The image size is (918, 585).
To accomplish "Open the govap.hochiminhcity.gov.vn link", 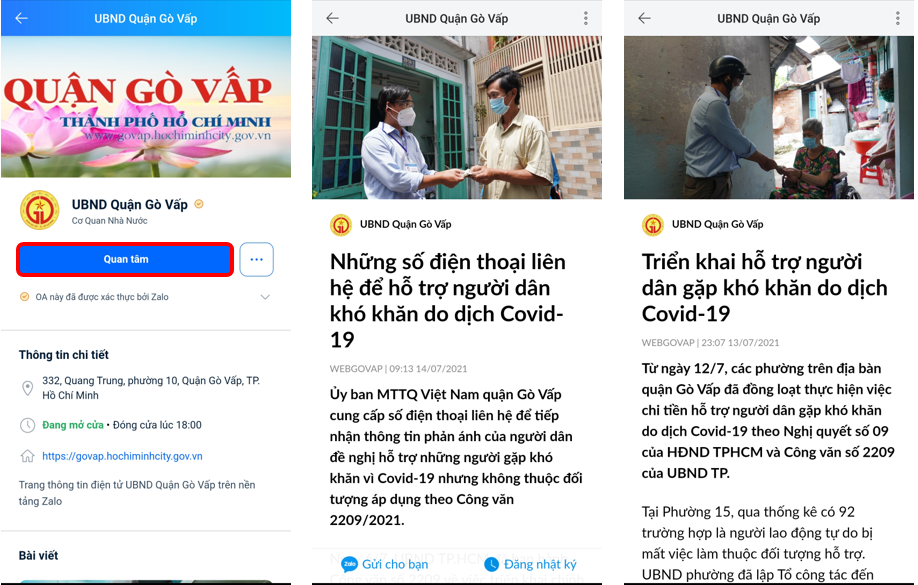I will point(122,456).
